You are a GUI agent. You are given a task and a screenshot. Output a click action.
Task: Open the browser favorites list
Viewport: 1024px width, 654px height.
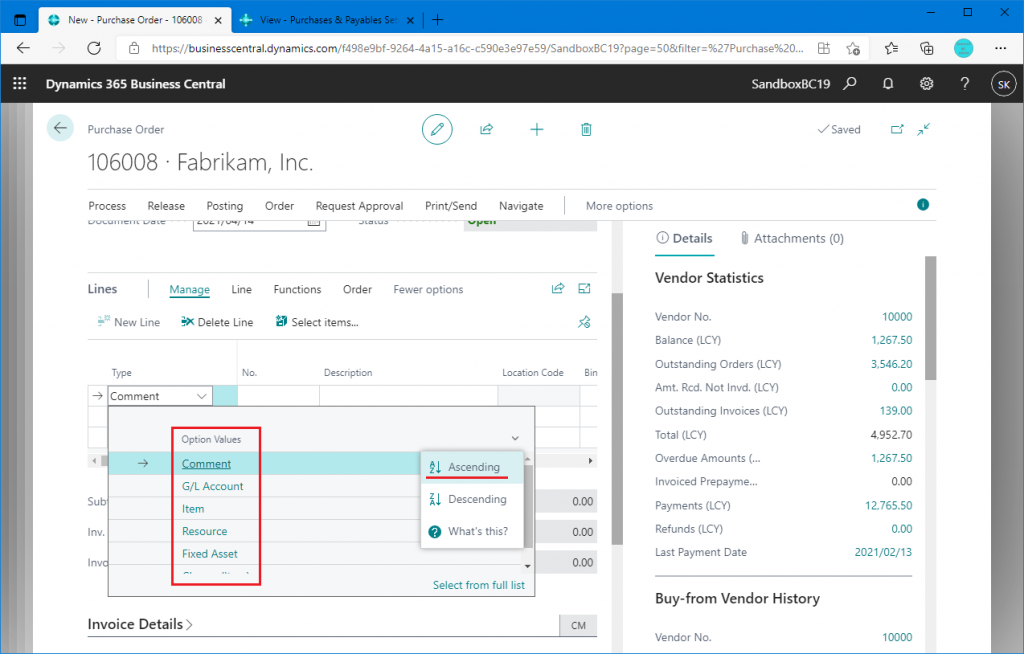[x=891, y=48]
